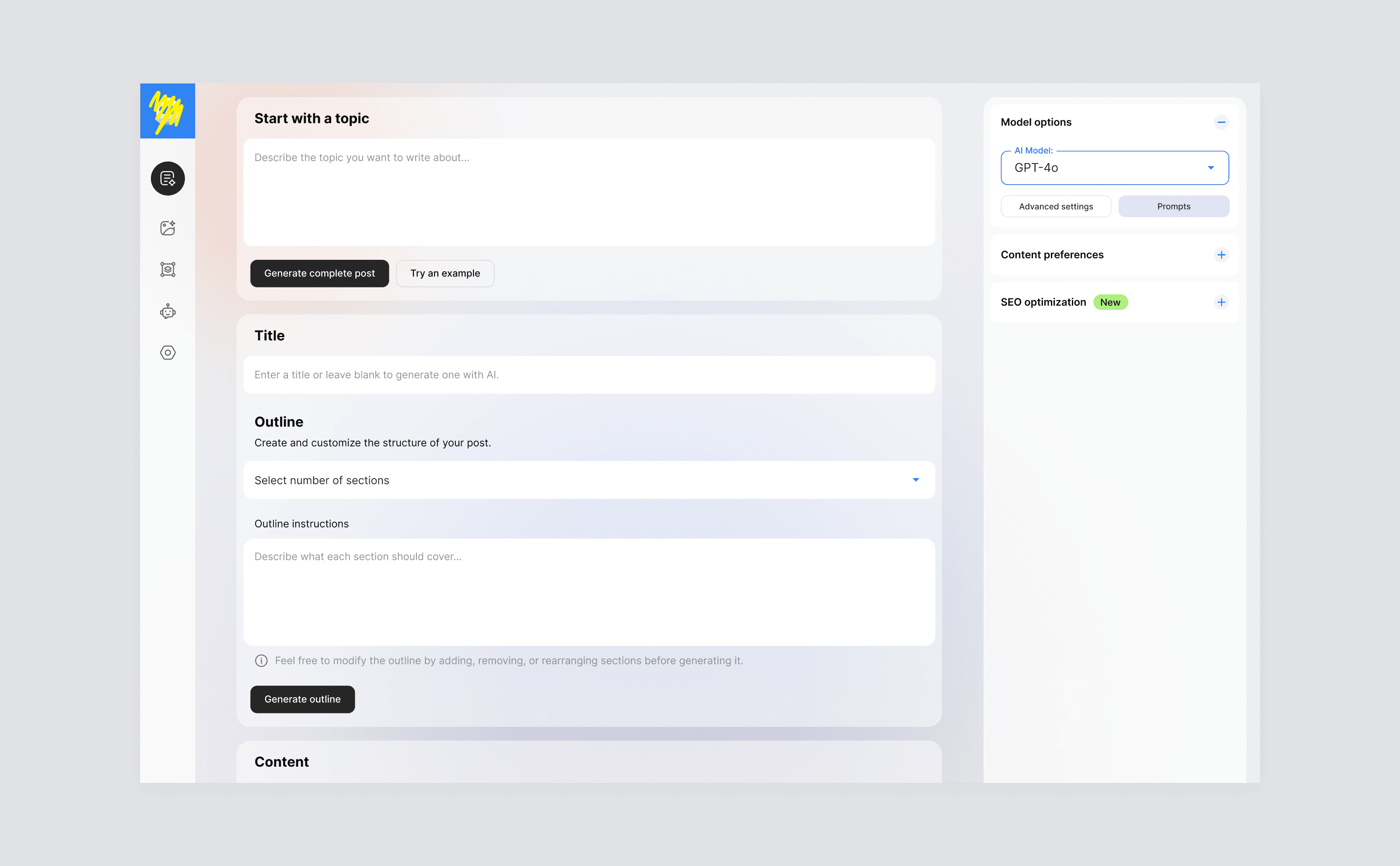Open the post writer sidebar icon
The width and height of the screenshot is (1400, 866).
(167, 179)
